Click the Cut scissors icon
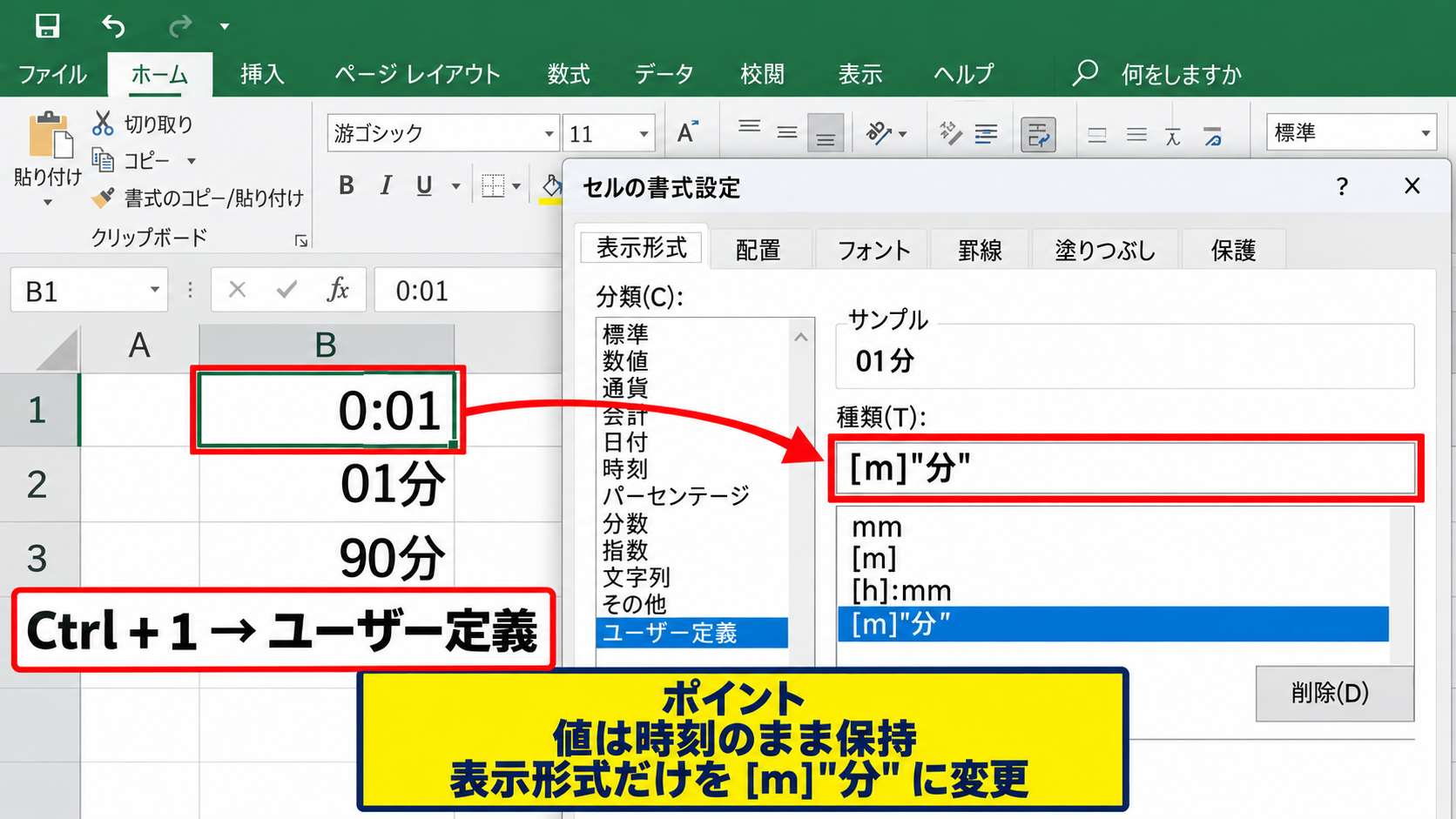 pyautogui.click(x=103, y=124)
